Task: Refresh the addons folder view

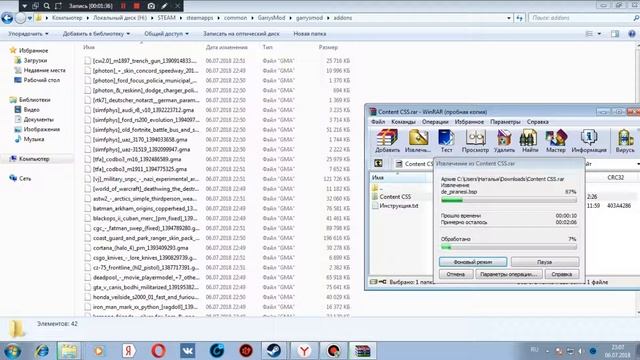Action: point(519,18)
